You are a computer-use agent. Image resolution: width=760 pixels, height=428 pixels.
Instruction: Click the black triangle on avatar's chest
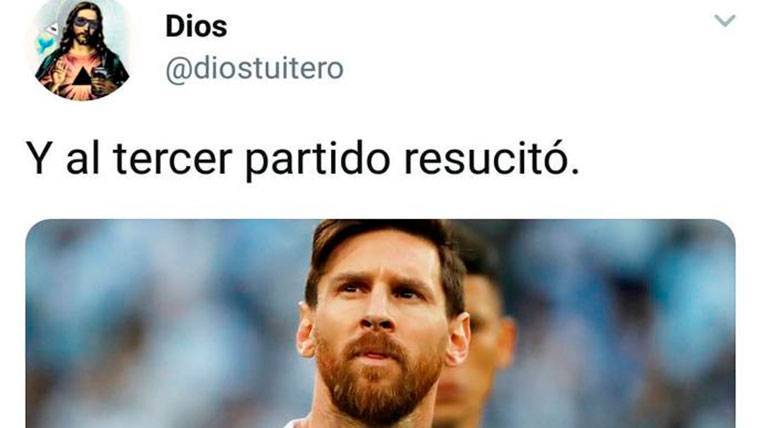pyautogui.click(x=82, y=76)
